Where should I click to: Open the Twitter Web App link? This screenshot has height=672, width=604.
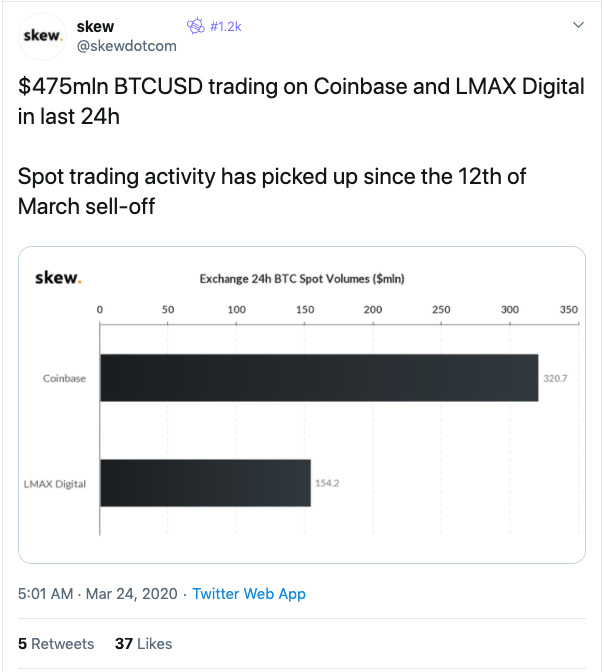coord(249,594)
